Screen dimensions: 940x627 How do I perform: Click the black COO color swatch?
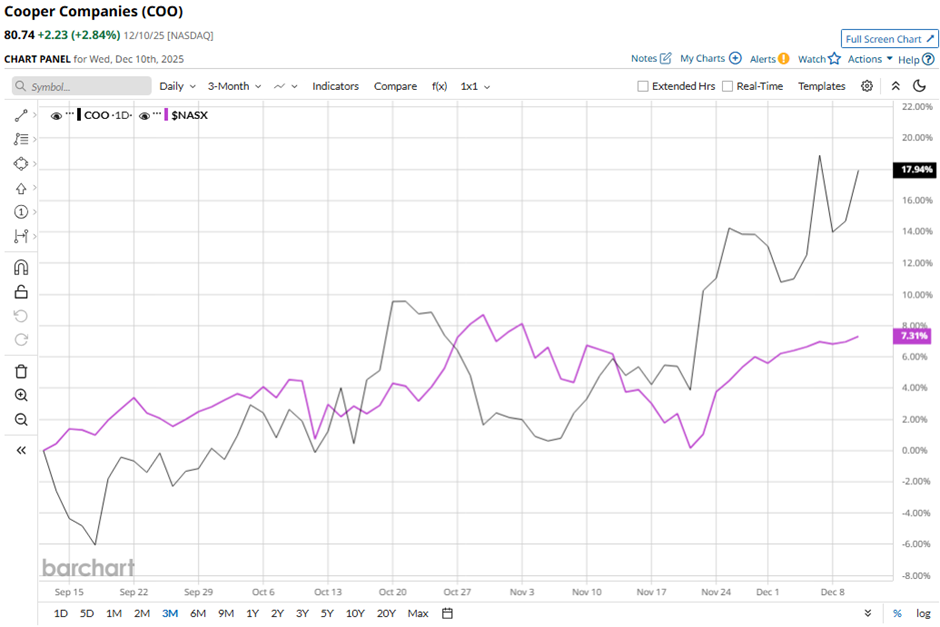pos(79,115)
